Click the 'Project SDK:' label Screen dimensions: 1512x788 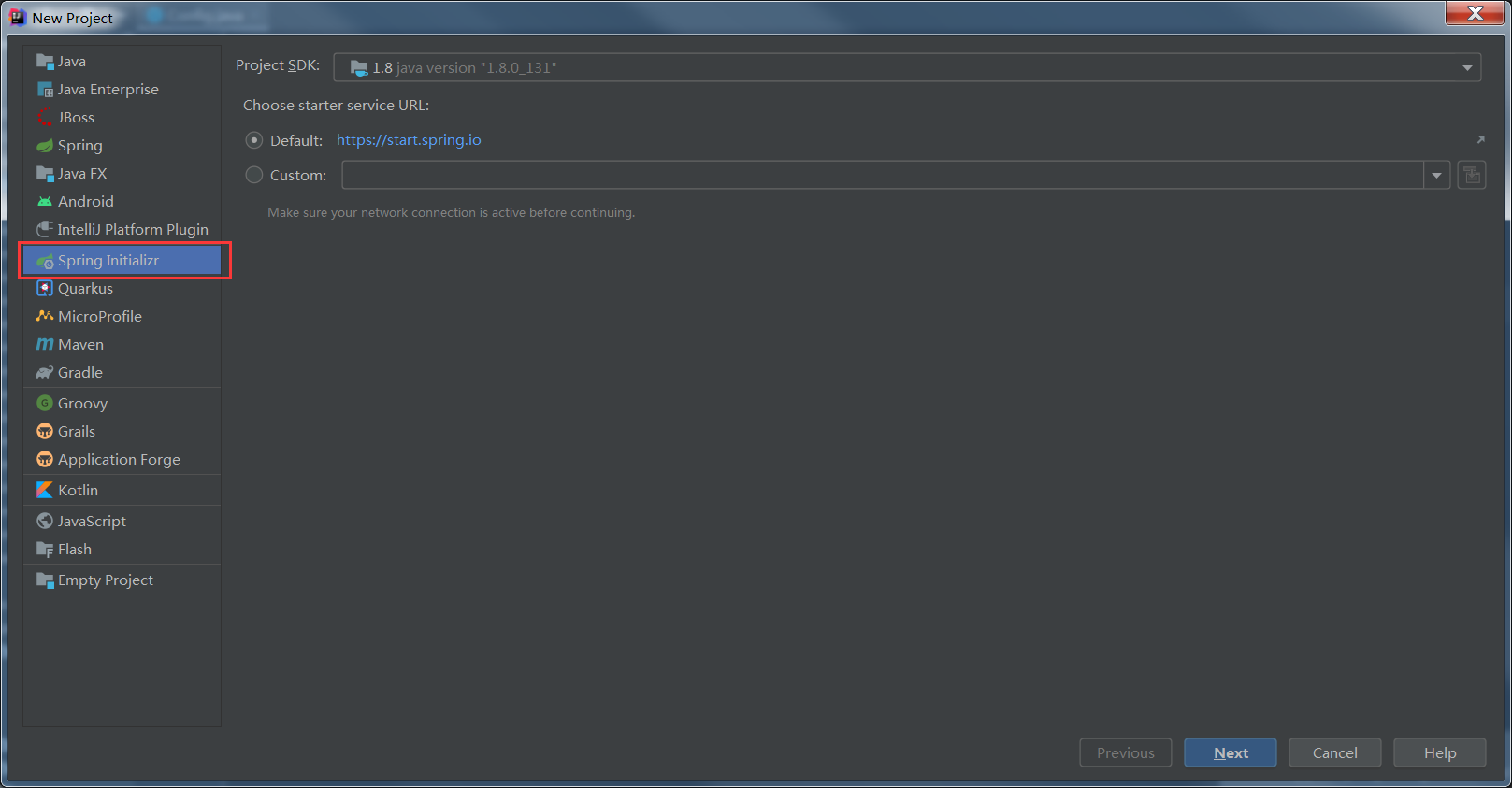click(x=278, y=65)
